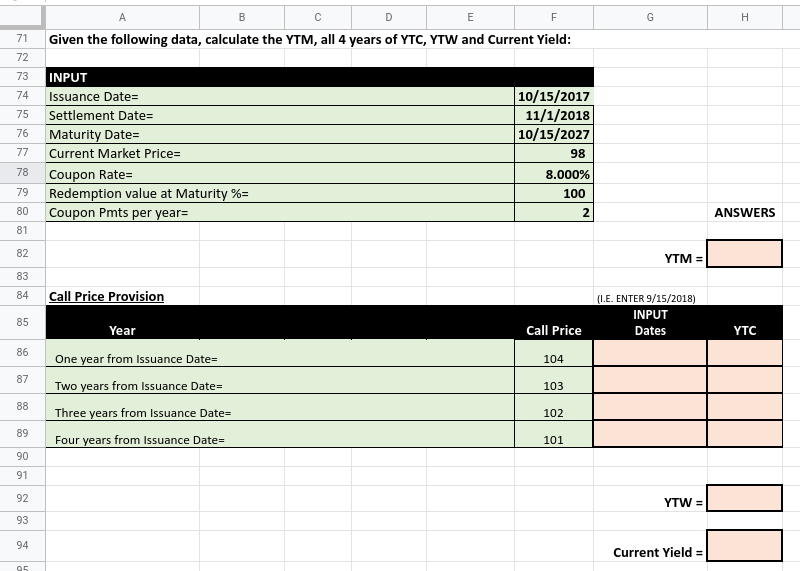Click the black INPUT header cell

pyautogui.click(x=320, y=77)
